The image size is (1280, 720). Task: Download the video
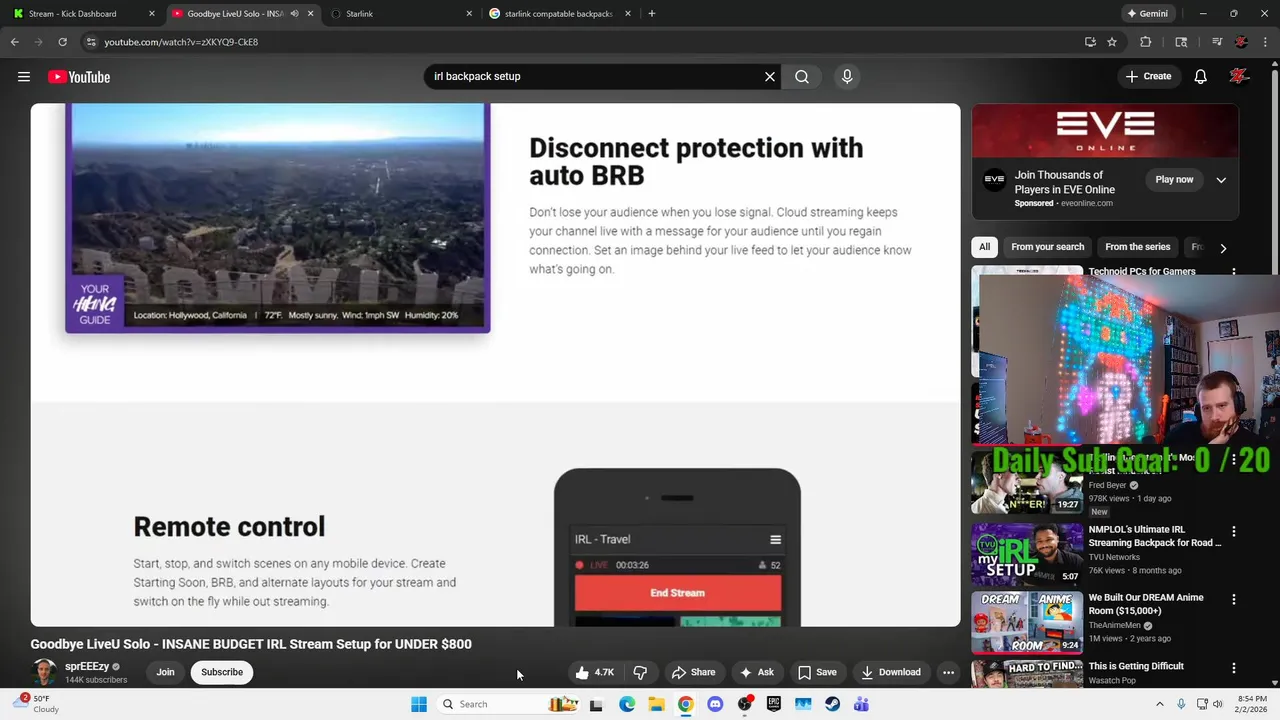pos(890,672)
